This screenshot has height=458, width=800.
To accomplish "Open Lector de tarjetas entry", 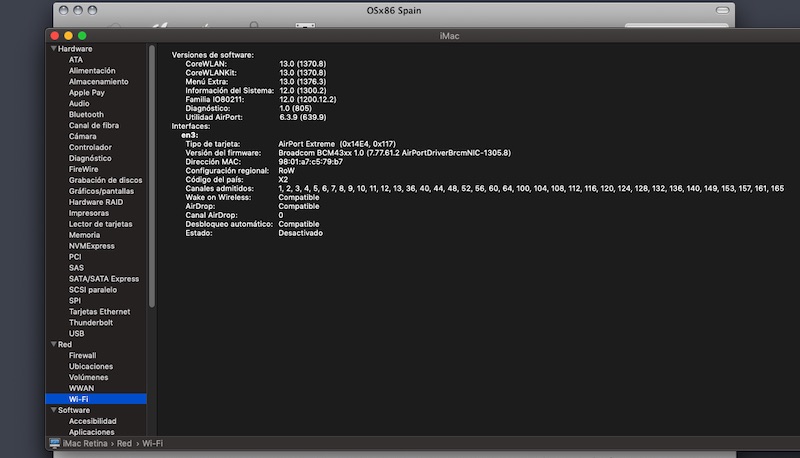I will pos(101,224).
